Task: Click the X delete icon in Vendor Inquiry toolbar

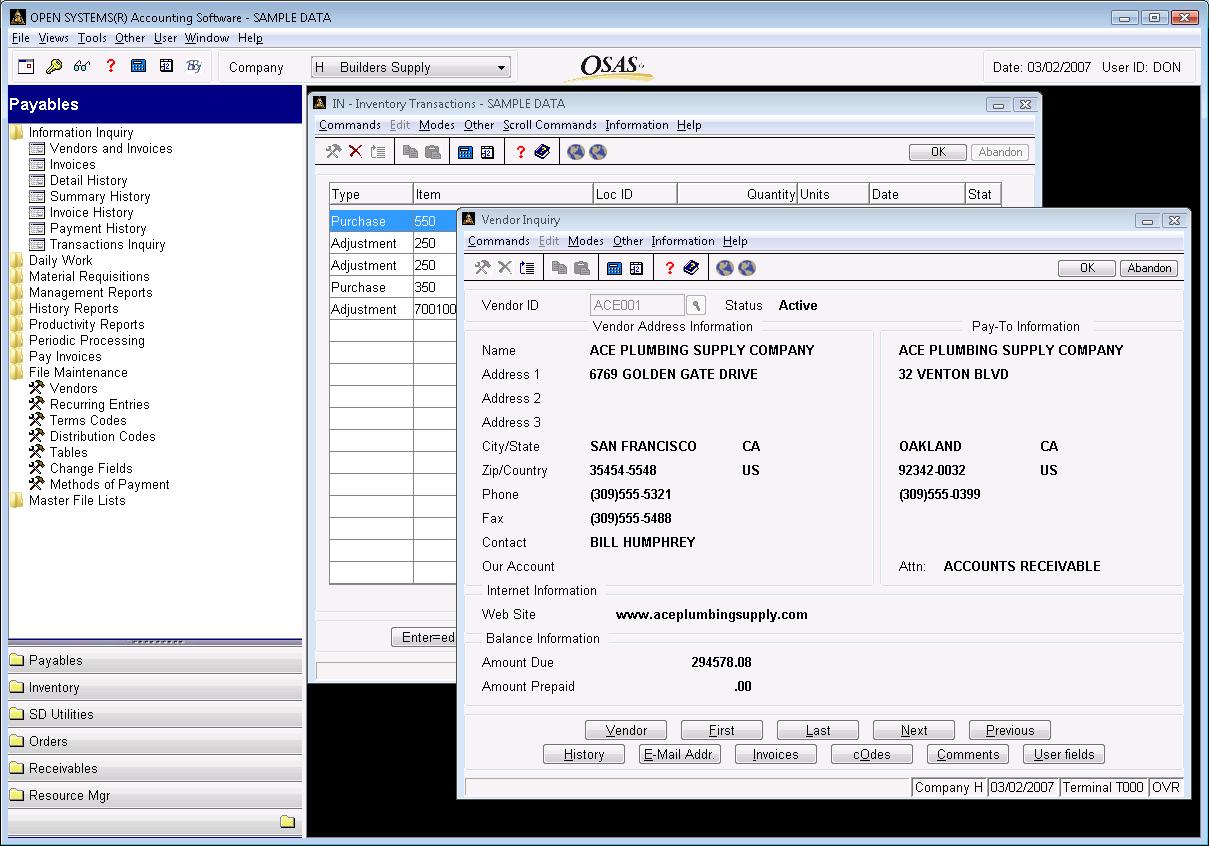Action: (504, 268)
